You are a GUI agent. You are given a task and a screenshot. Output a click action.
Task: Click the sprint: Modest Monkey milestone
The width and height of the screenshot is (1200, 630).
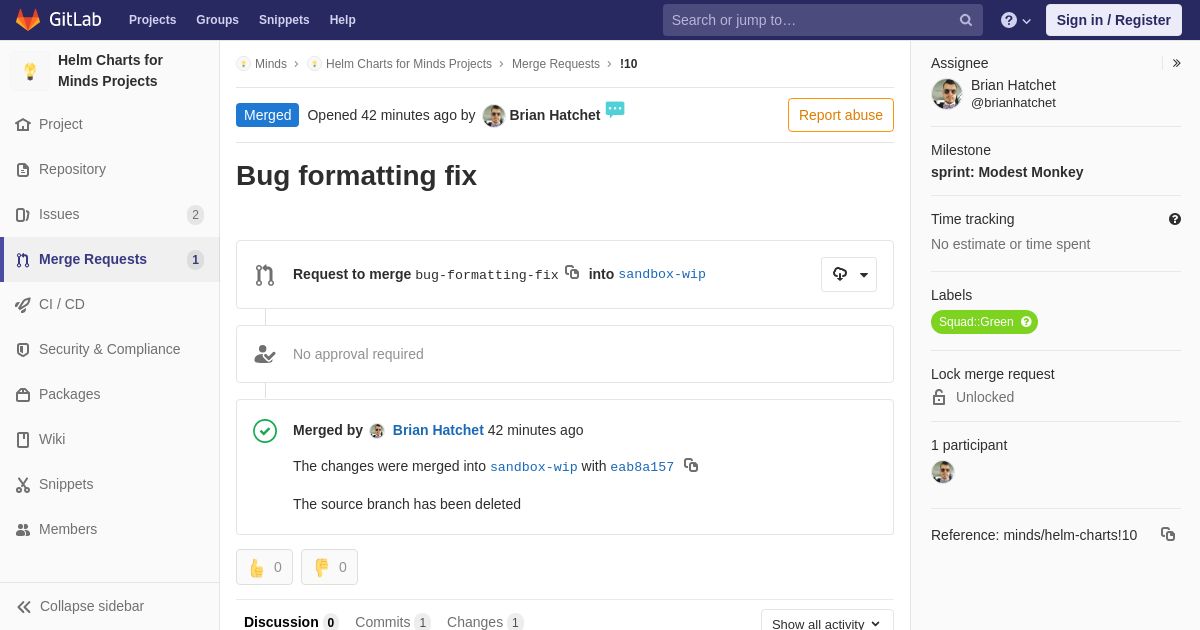click(1007, 172)
